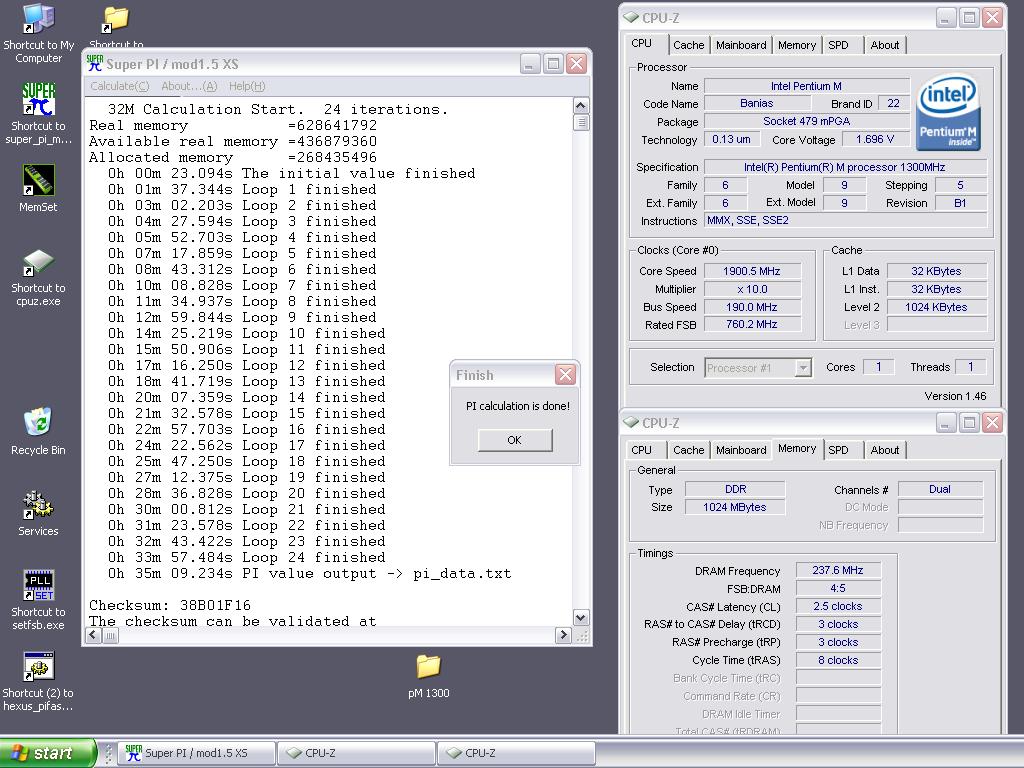Click the memory Type value DDR
Image resolution: width=1024 pixels, height=768 pixels.
(x=735, y=489)
